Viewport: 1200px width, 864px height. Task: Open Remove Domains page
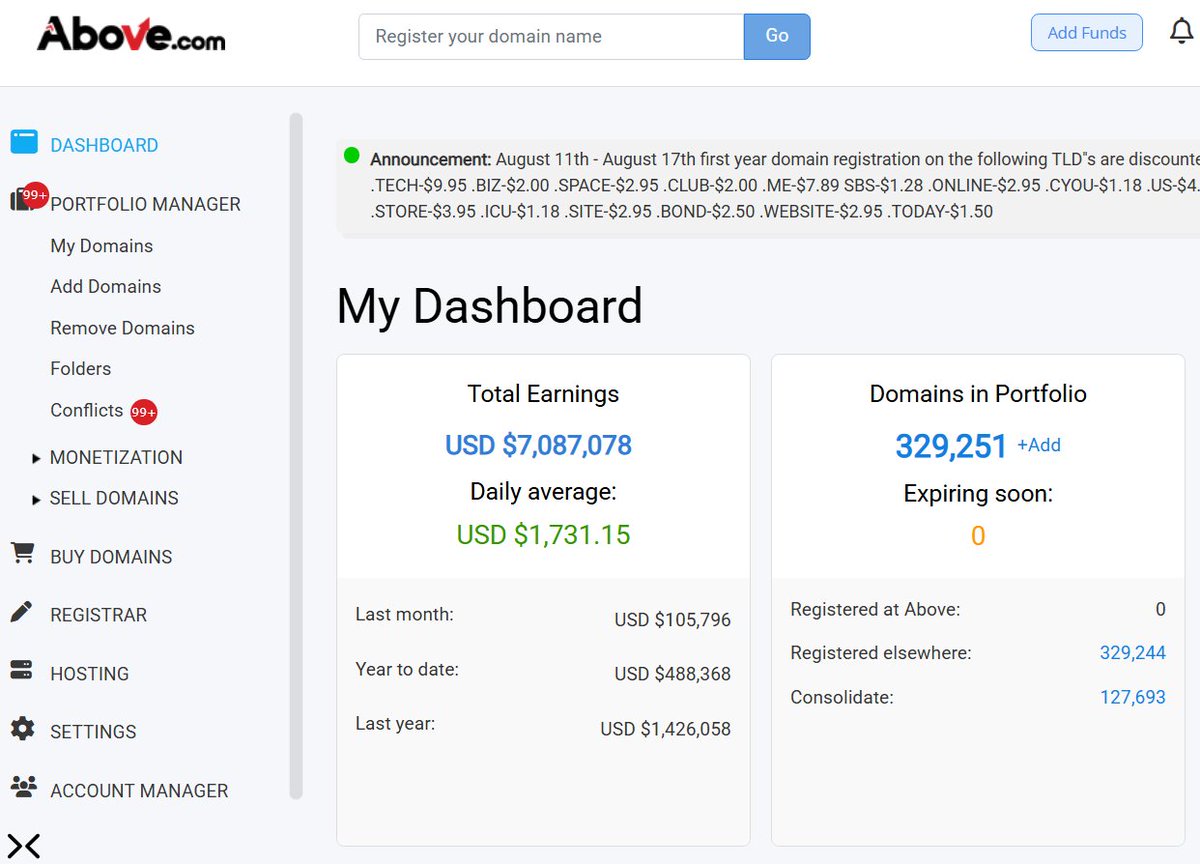[122, 328]
